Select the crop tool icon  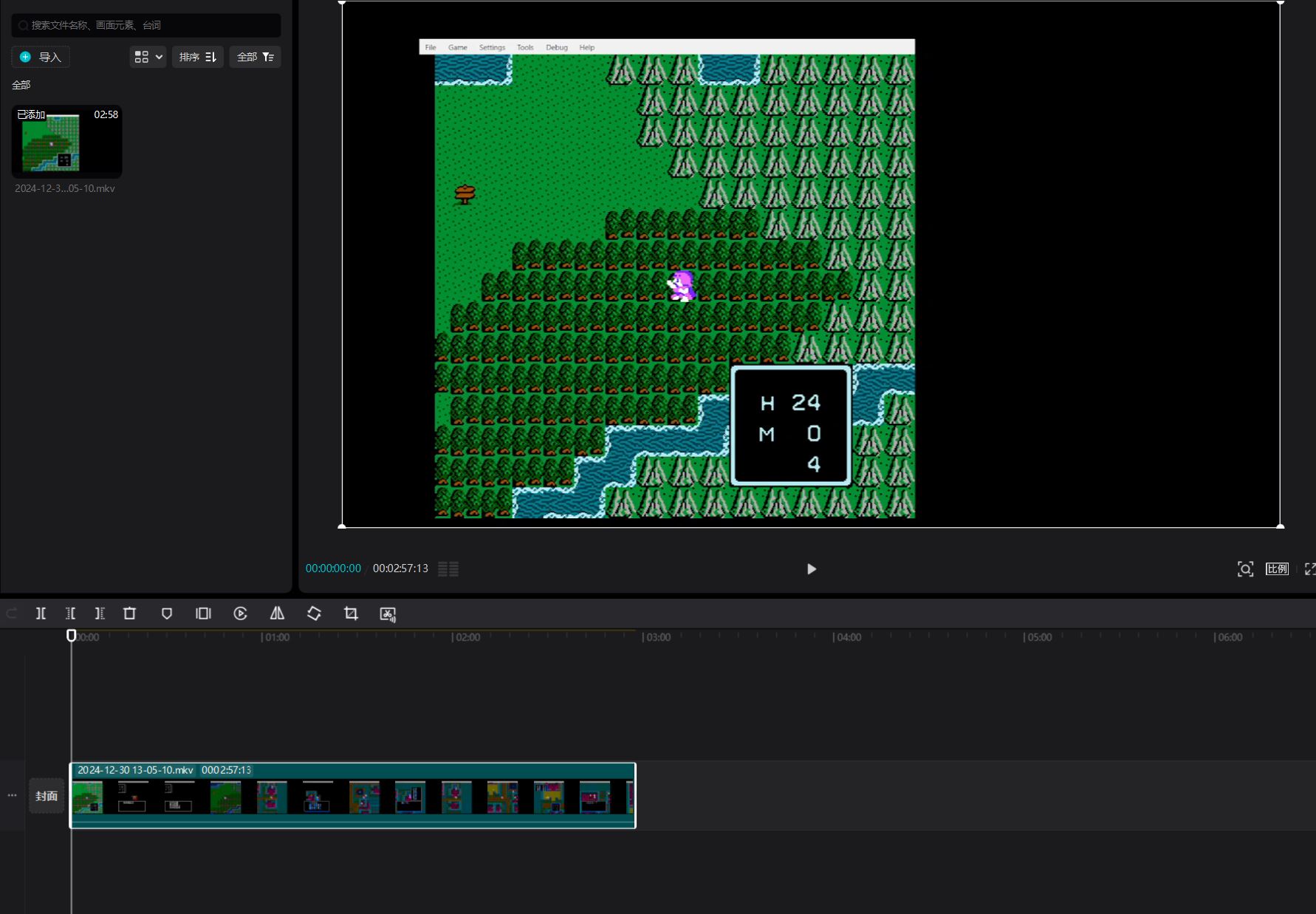click(x=351, y=614)
